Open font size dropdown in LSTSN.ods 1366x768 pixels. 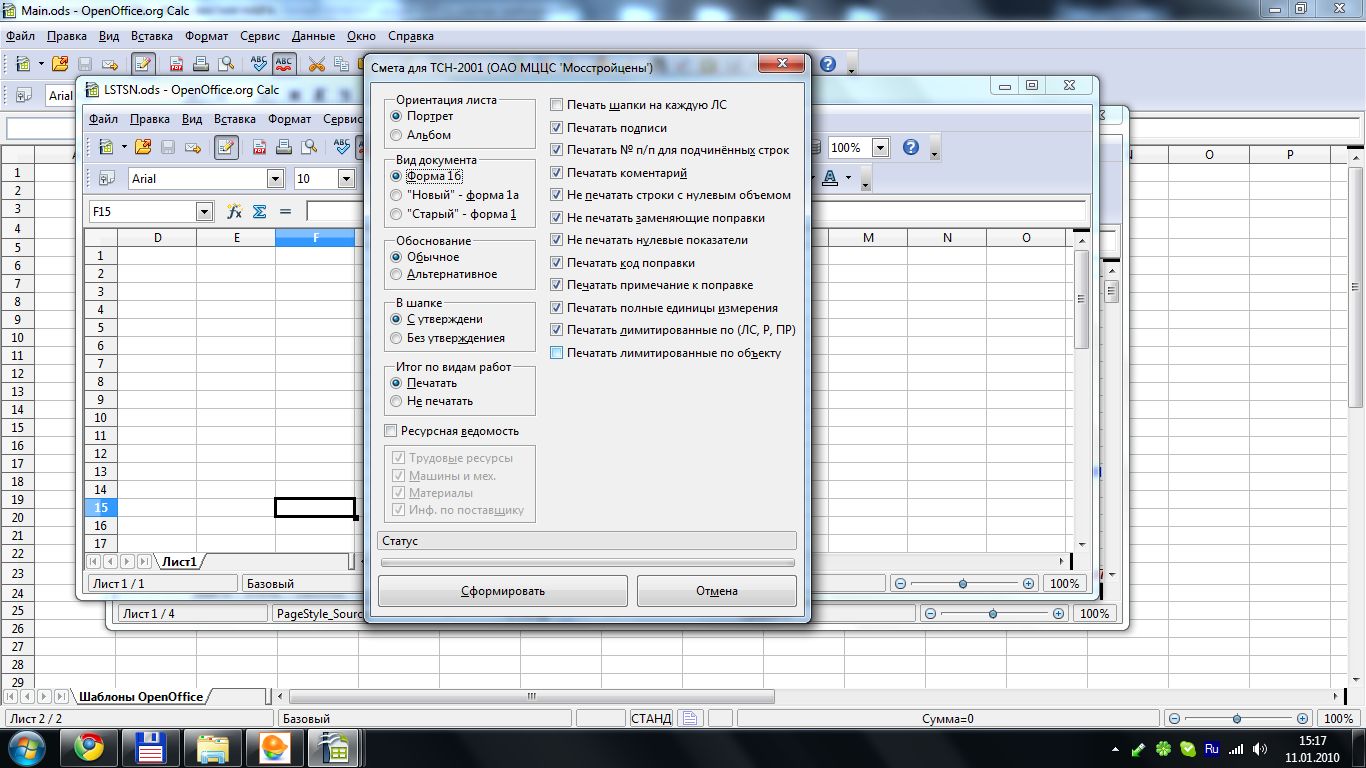tap(346, 178)
